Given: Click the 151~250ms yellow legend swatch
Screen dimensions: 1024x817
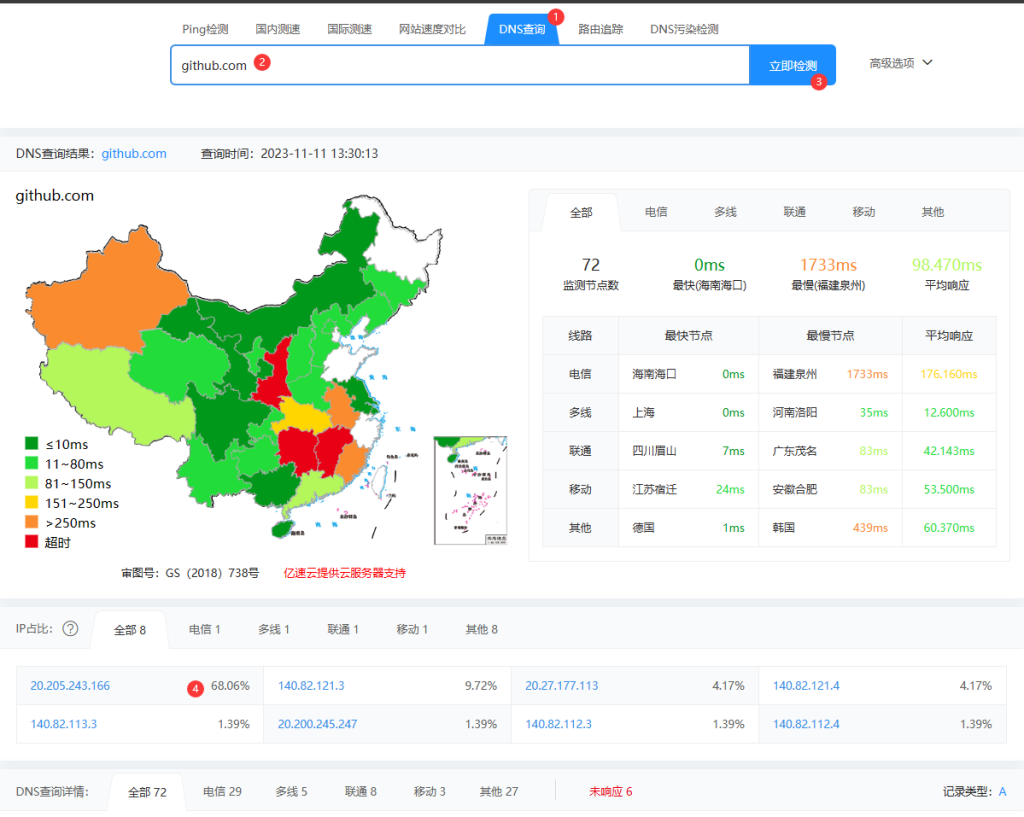Looking at the screenshot, I should [x=31, y=502].
